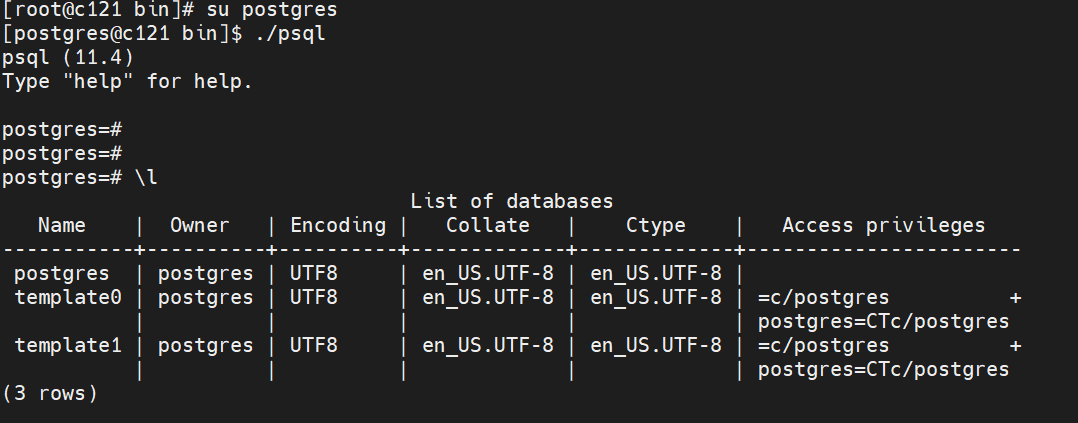Click the "List of databases" title
The image size is (1078, 423).
coord(511,202)
